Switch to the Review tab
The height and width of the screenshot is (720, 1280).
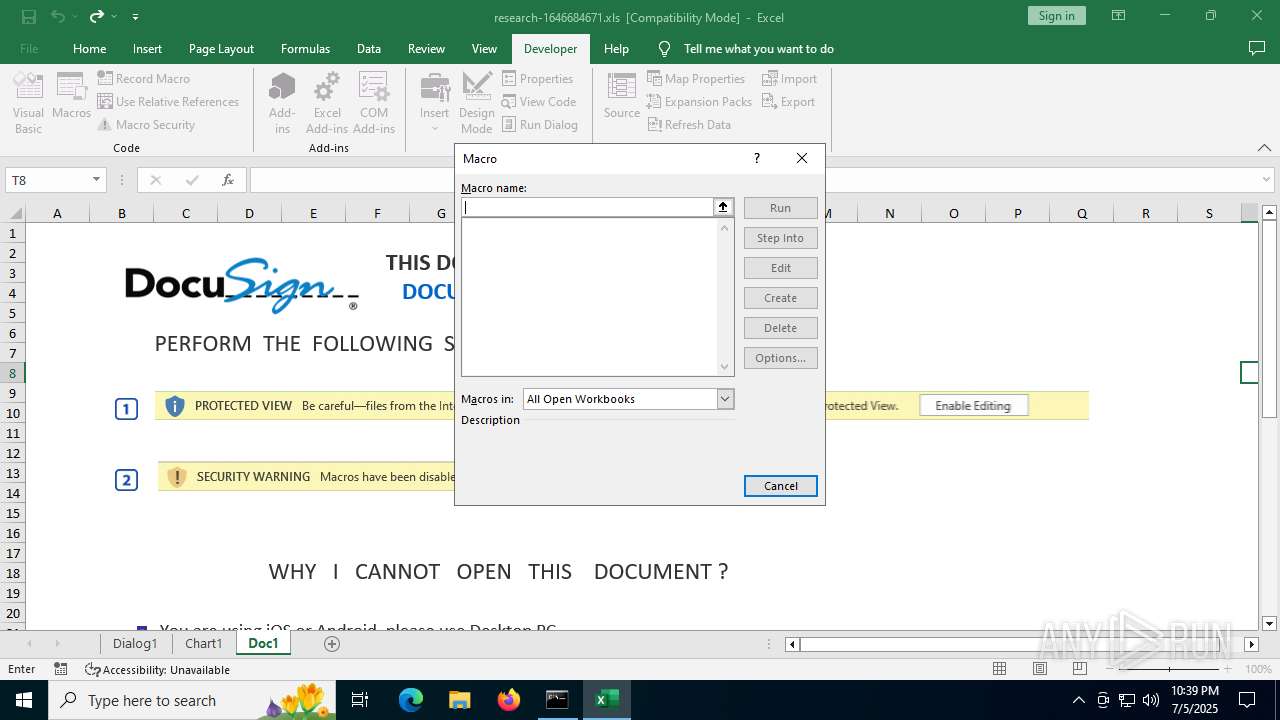pos(426,48)
